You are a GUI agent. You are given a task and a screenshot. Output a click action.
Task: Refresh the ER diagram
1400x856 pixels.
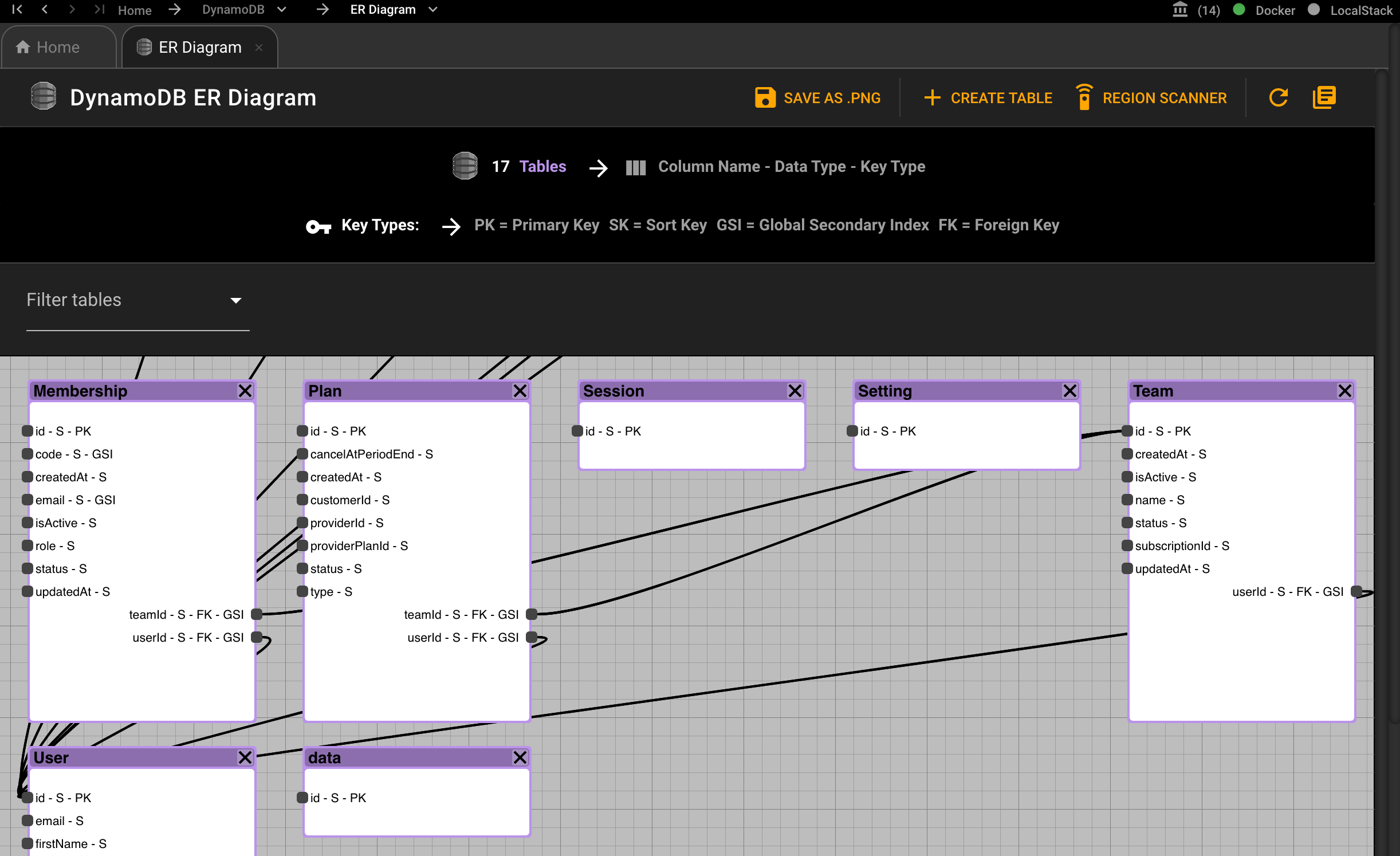1279,97
